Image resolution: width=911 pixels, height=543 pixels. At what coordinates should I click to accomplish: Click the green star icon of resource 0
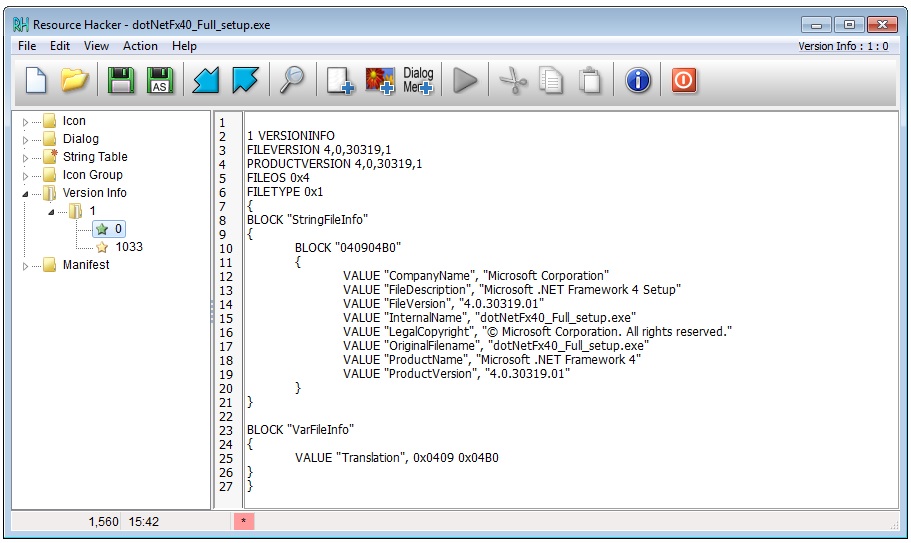pyautogui.click(x=102, y=229)
